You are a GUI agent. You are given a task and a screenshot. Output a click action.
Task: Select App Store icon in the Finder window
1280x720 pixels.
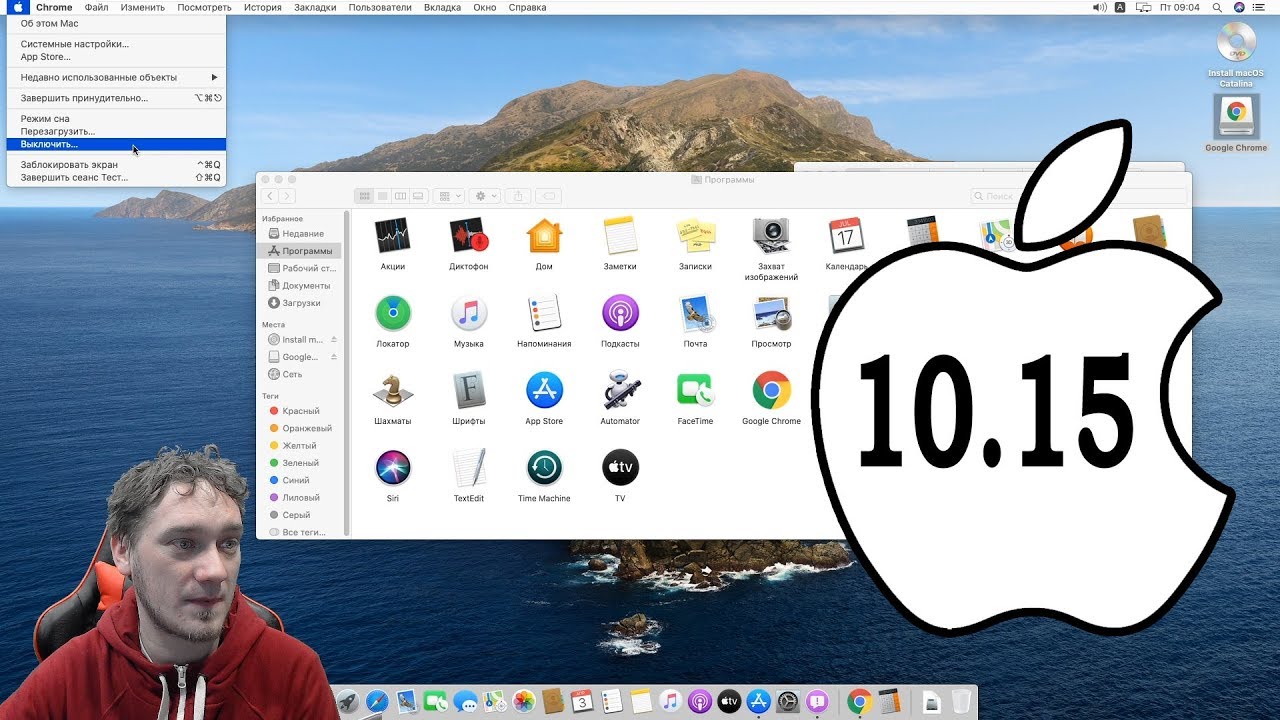point(544,390)
